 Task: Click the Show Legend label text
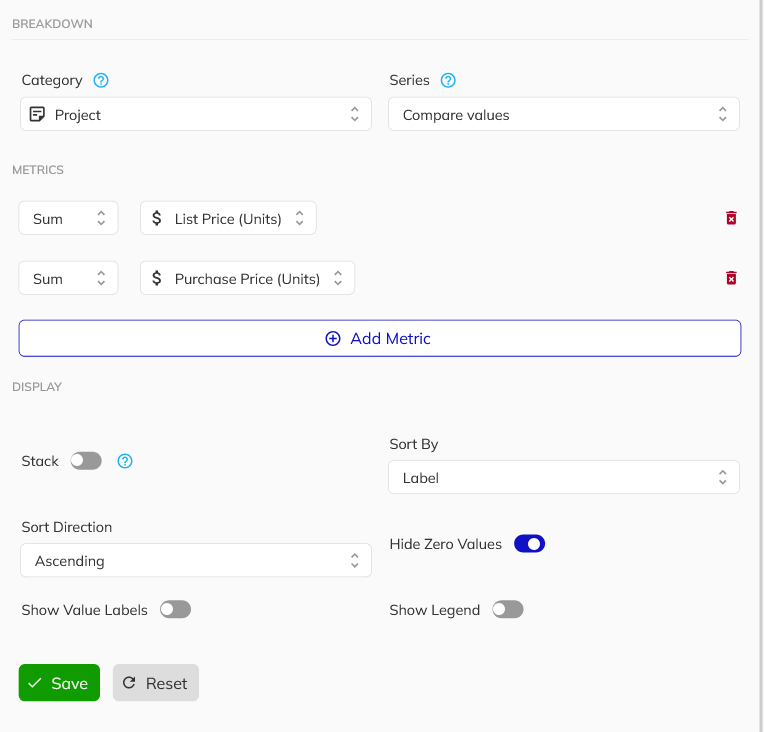pyautogui.click(x=435, y=610)
